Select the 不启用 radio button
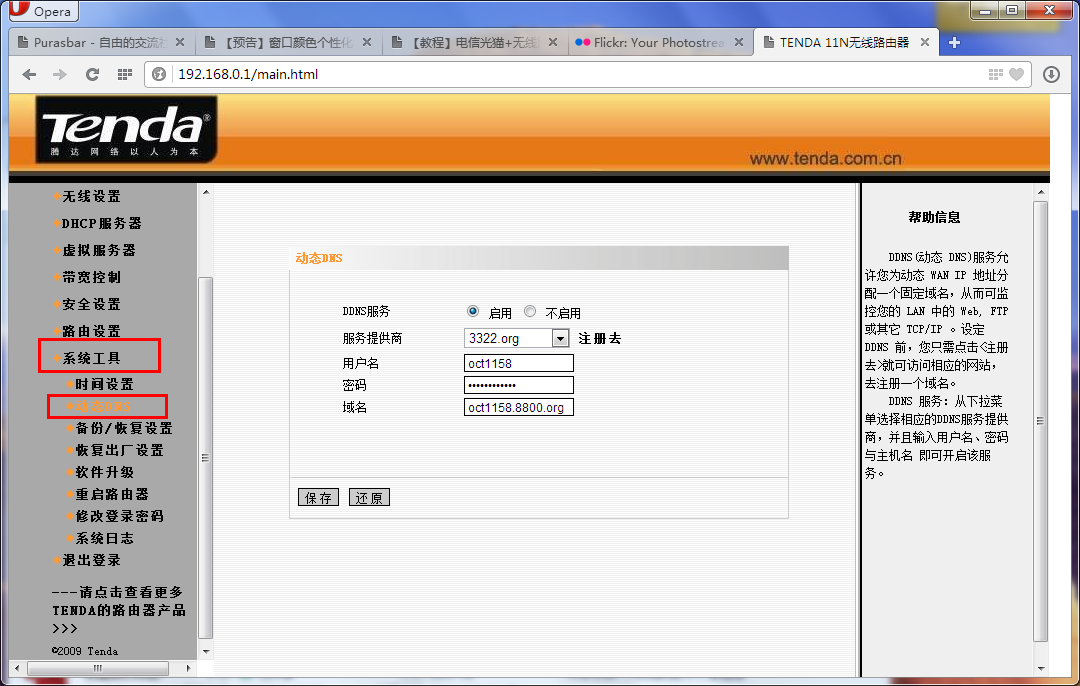1080x686 pixels. click(530, 312)
